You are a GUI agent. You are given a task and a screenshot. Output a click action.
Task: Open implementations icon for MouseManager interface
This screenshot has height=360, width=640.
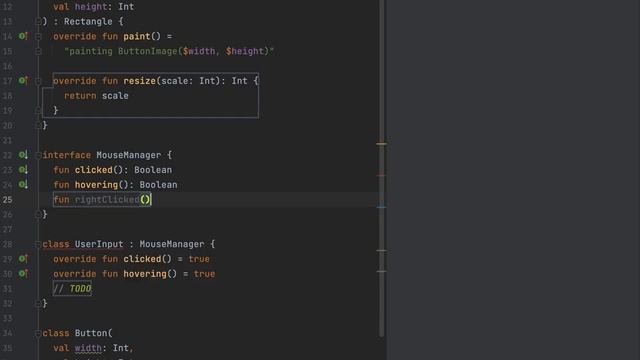tap(23, 155)
